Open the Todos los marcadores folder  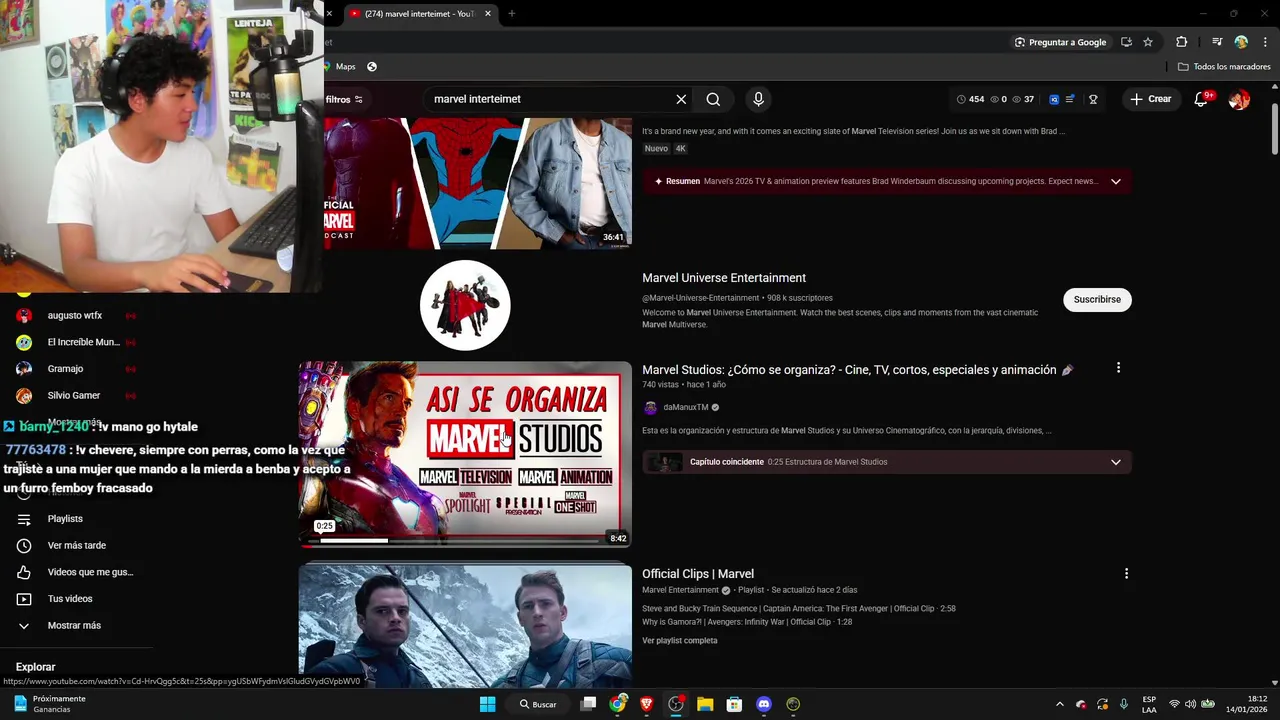(x=1224, y=66)
